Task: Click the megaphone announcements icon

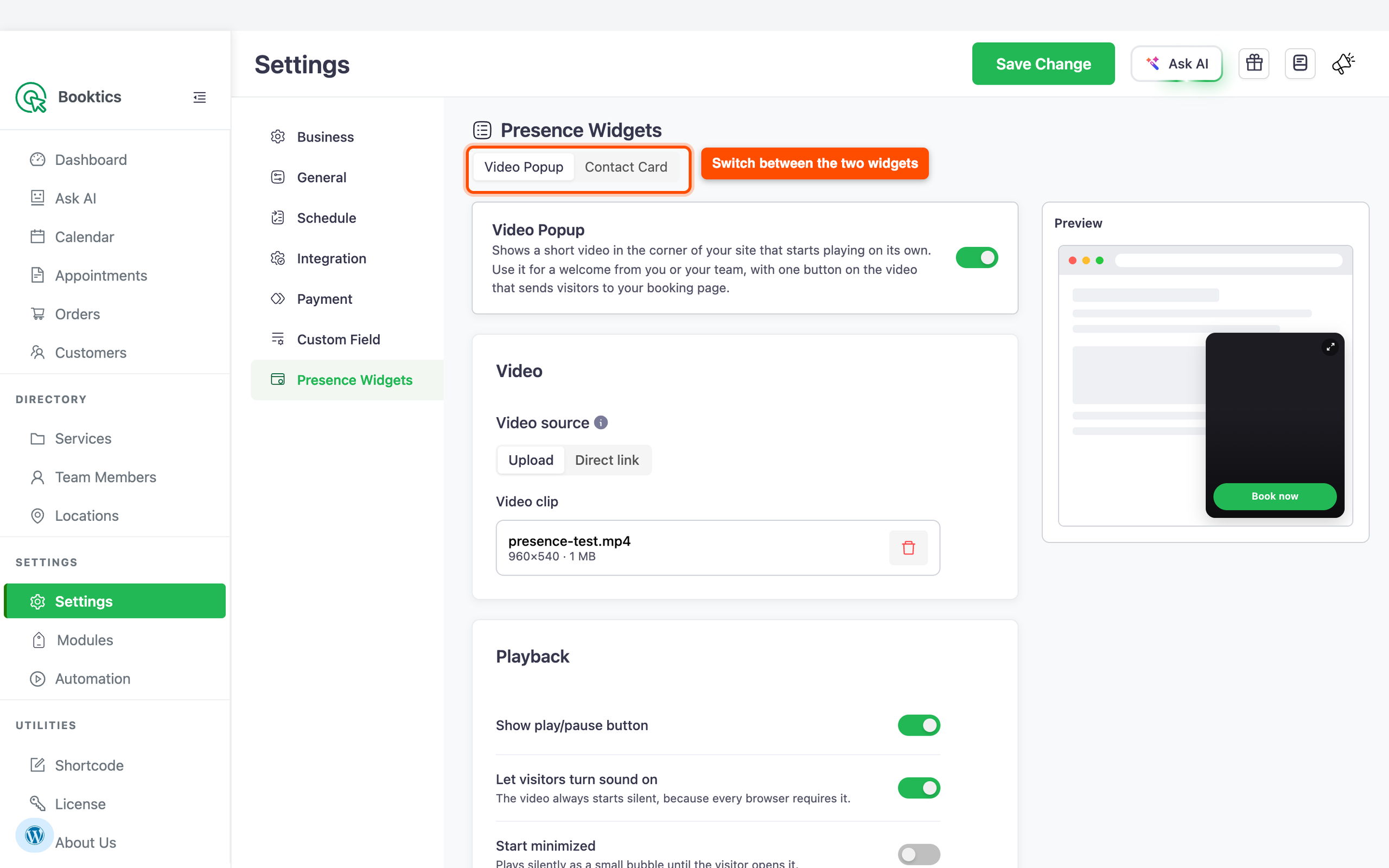Action: pyautogui.click(x=1343, y=63)
